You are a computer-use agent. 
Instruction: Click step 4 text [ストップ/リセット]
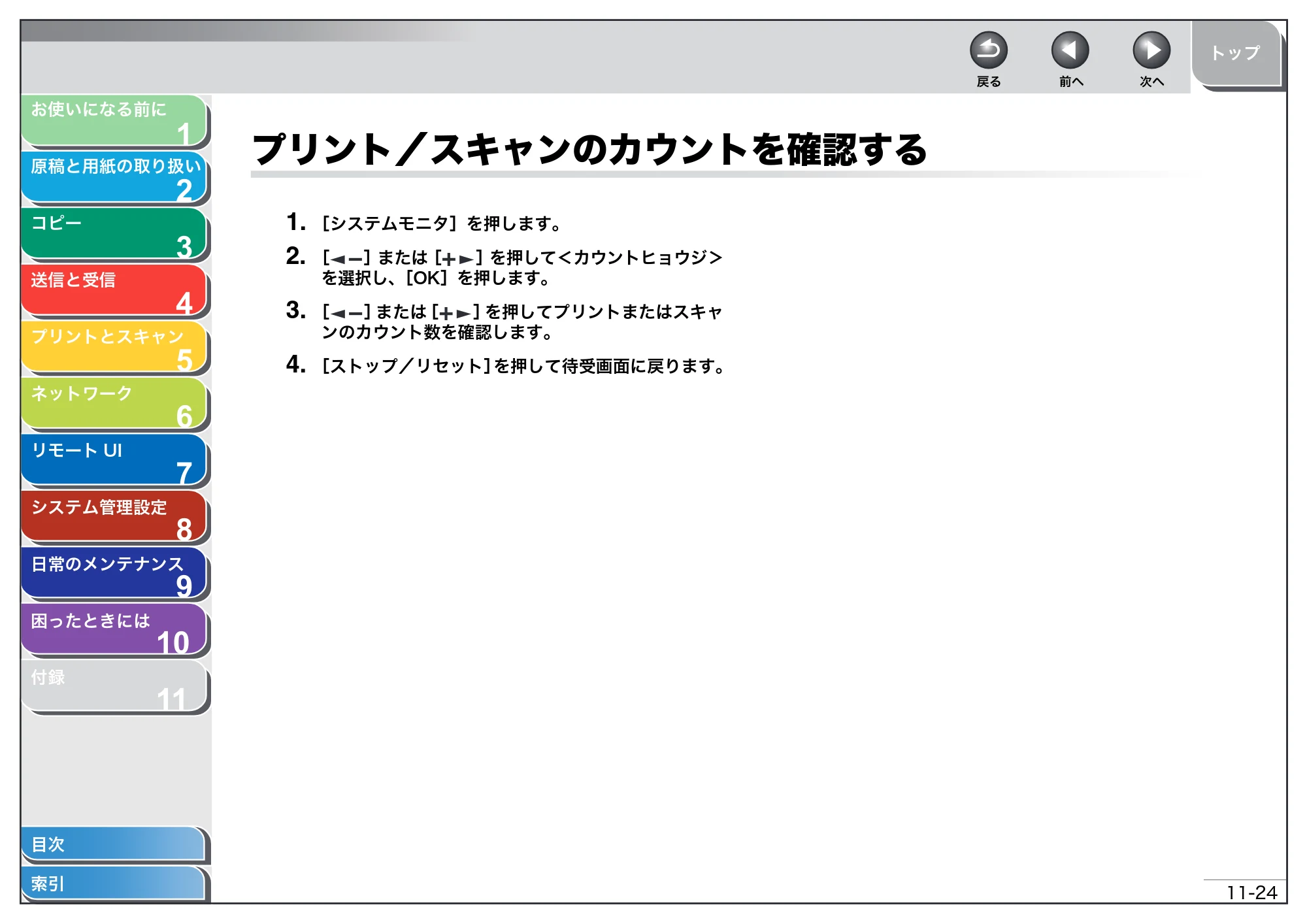(523, 365)
